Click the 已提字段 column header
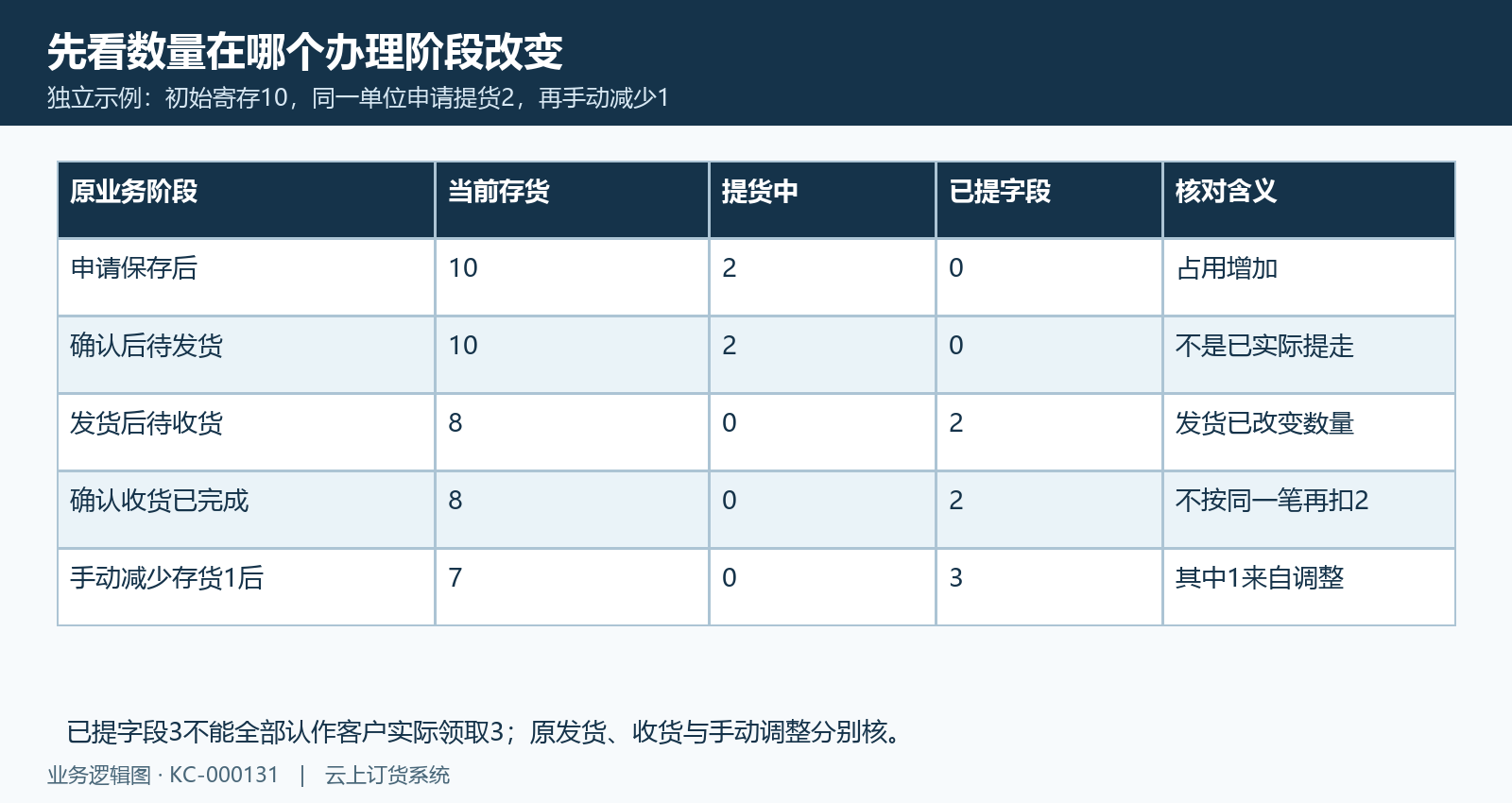This screenshot has height=803, width=1512. coord(1000,192)
